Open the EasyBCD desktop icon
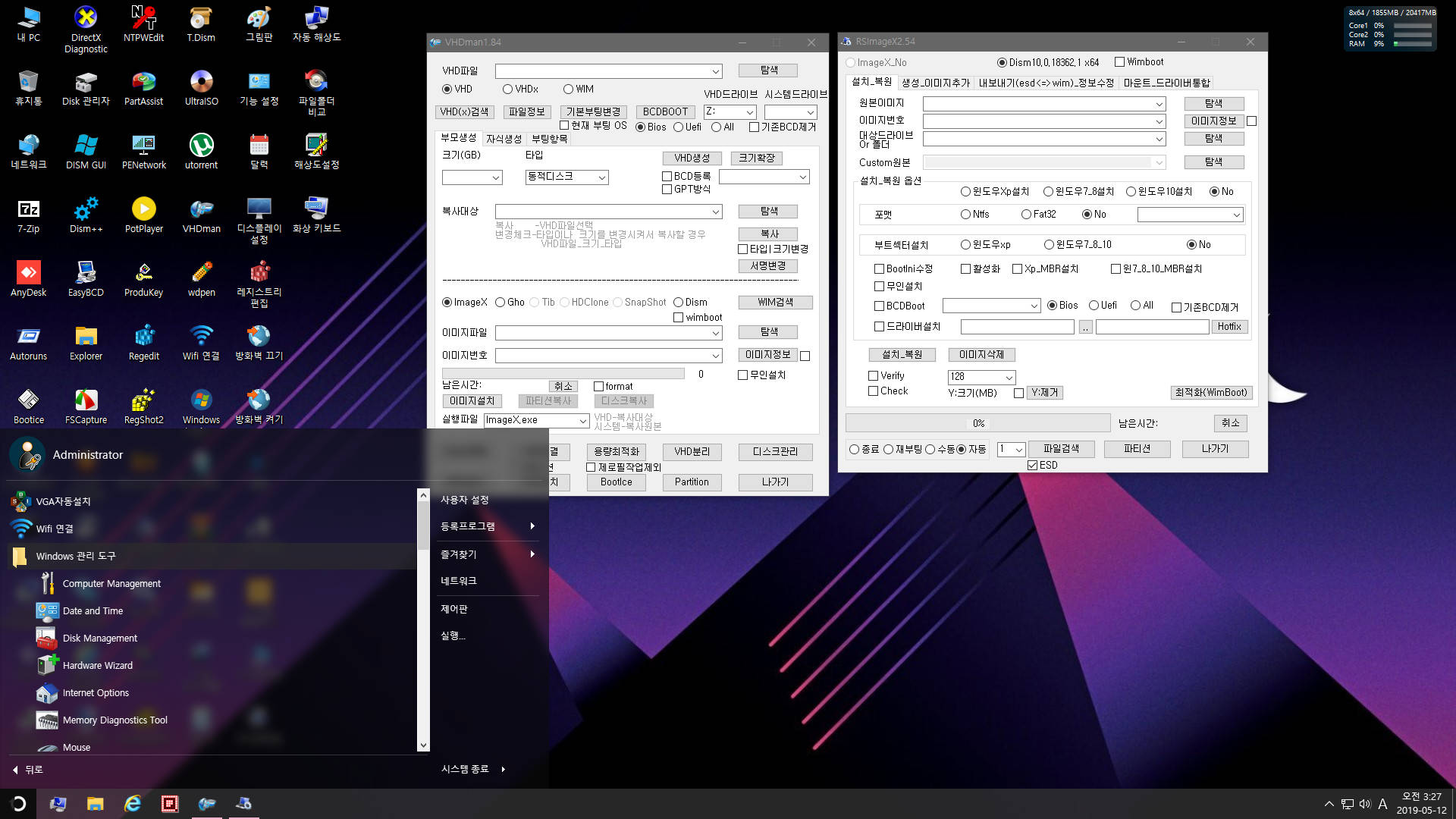1456x819 pixels. (x=86, y=278)
